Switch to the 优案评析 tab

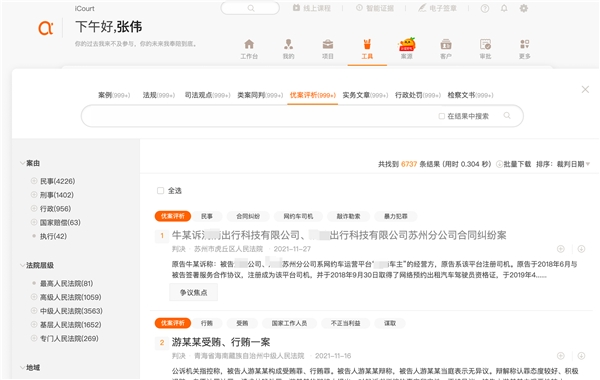click(313, 95)
